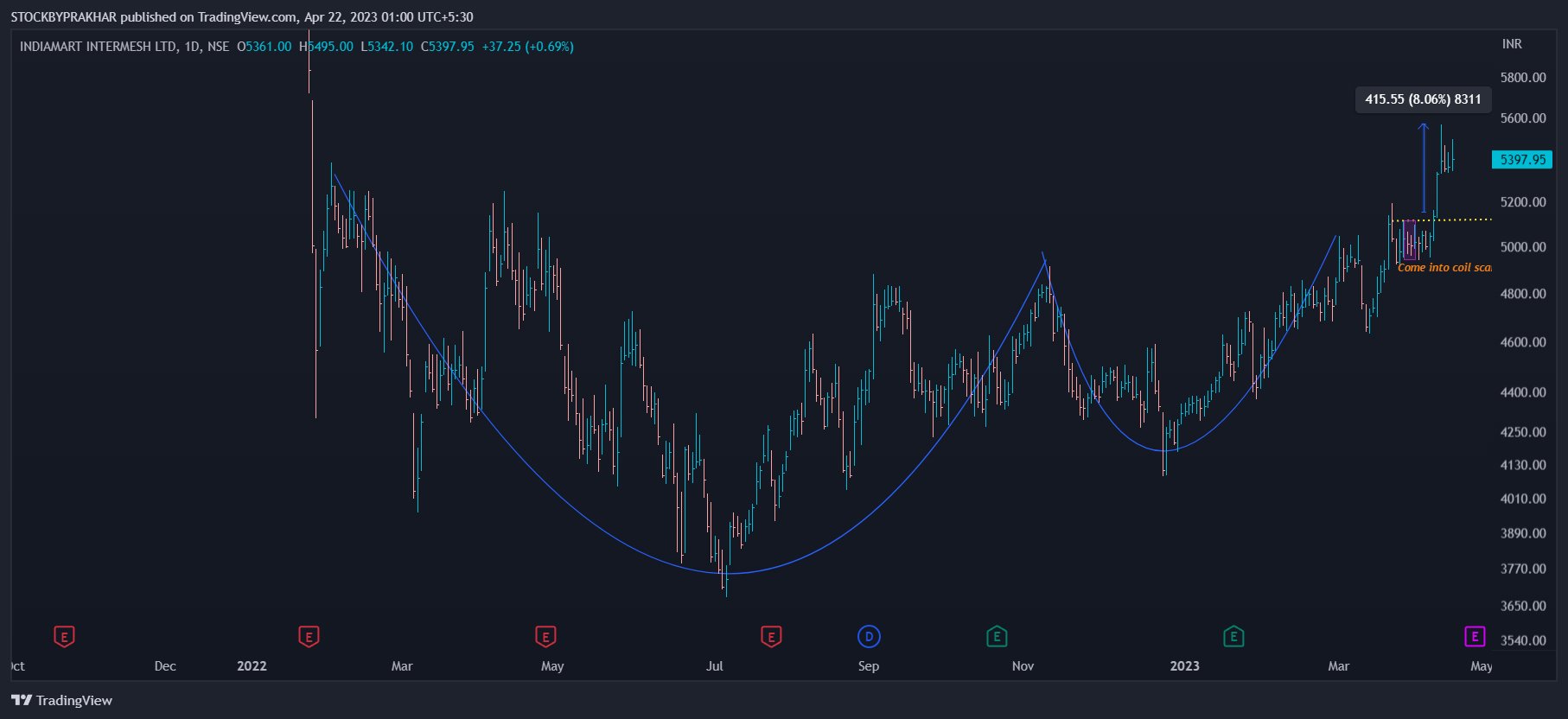Click the INDIAMART INTERMESH LTD symbol title
This screenshot has height=719, width=1568.
[x=98, y=47]
